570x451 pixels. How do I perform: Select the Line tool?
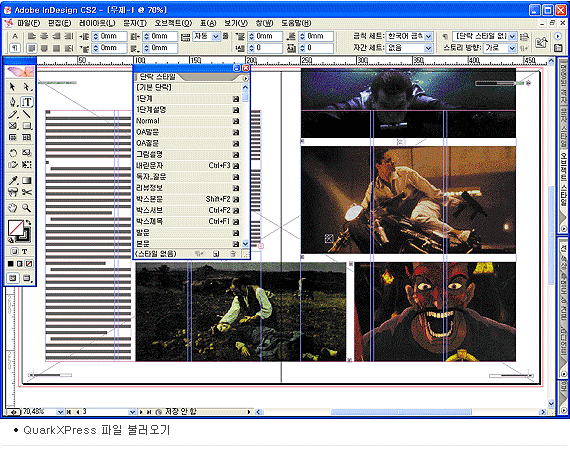point(26,114)
